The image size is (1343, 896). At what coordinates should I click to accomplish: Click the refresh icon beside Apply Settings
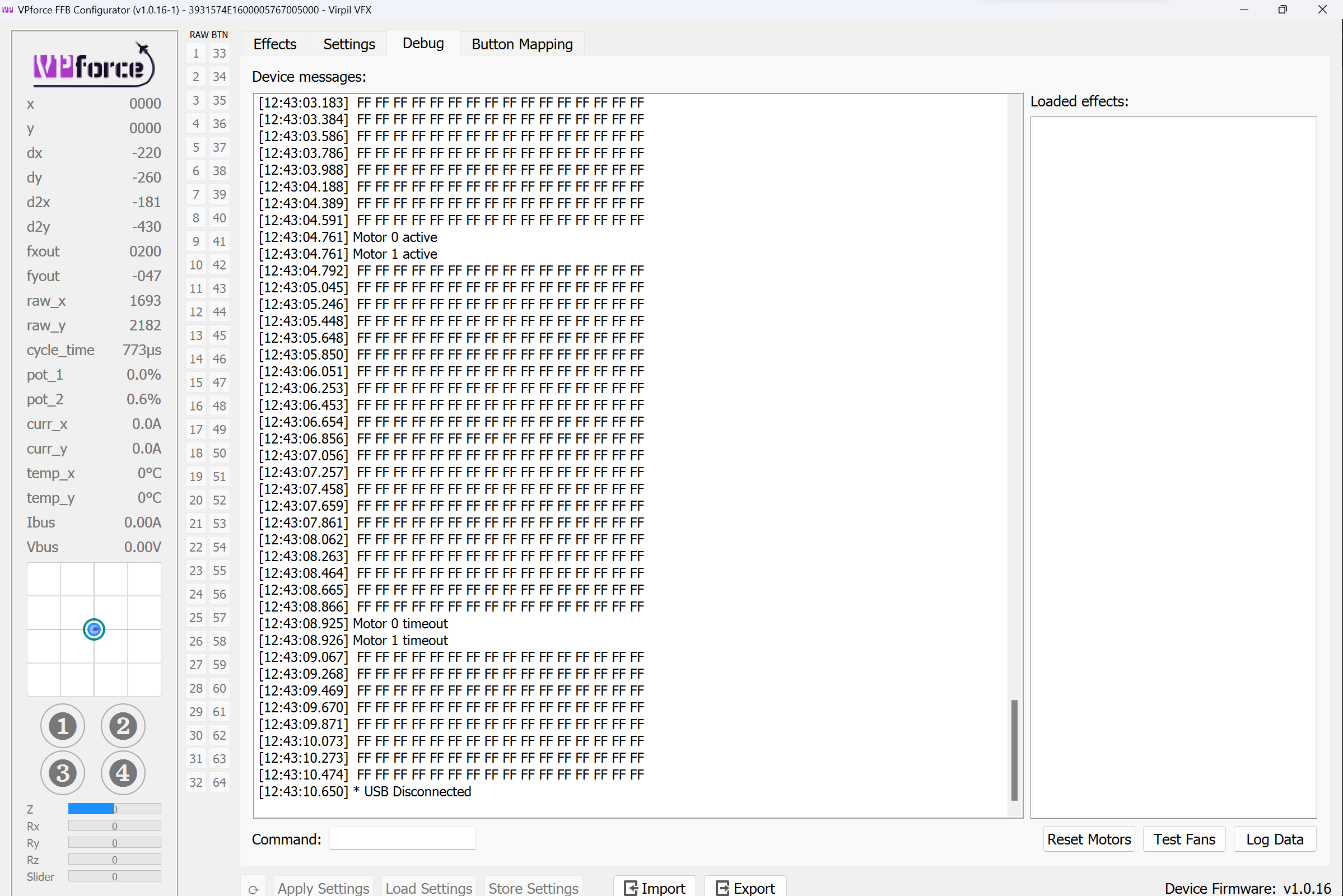[x=253, y=888]
